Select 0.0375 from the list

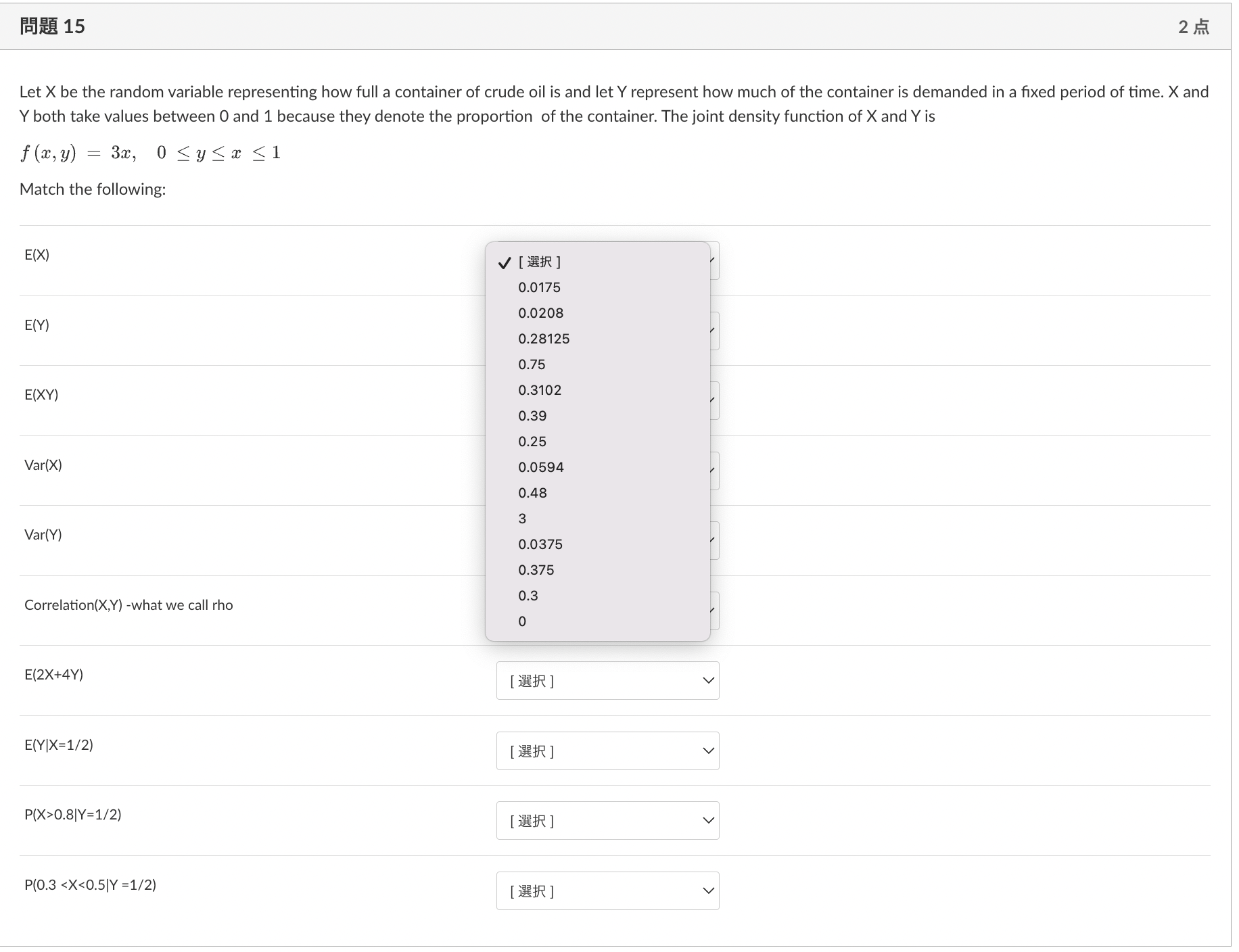[538, 544]
